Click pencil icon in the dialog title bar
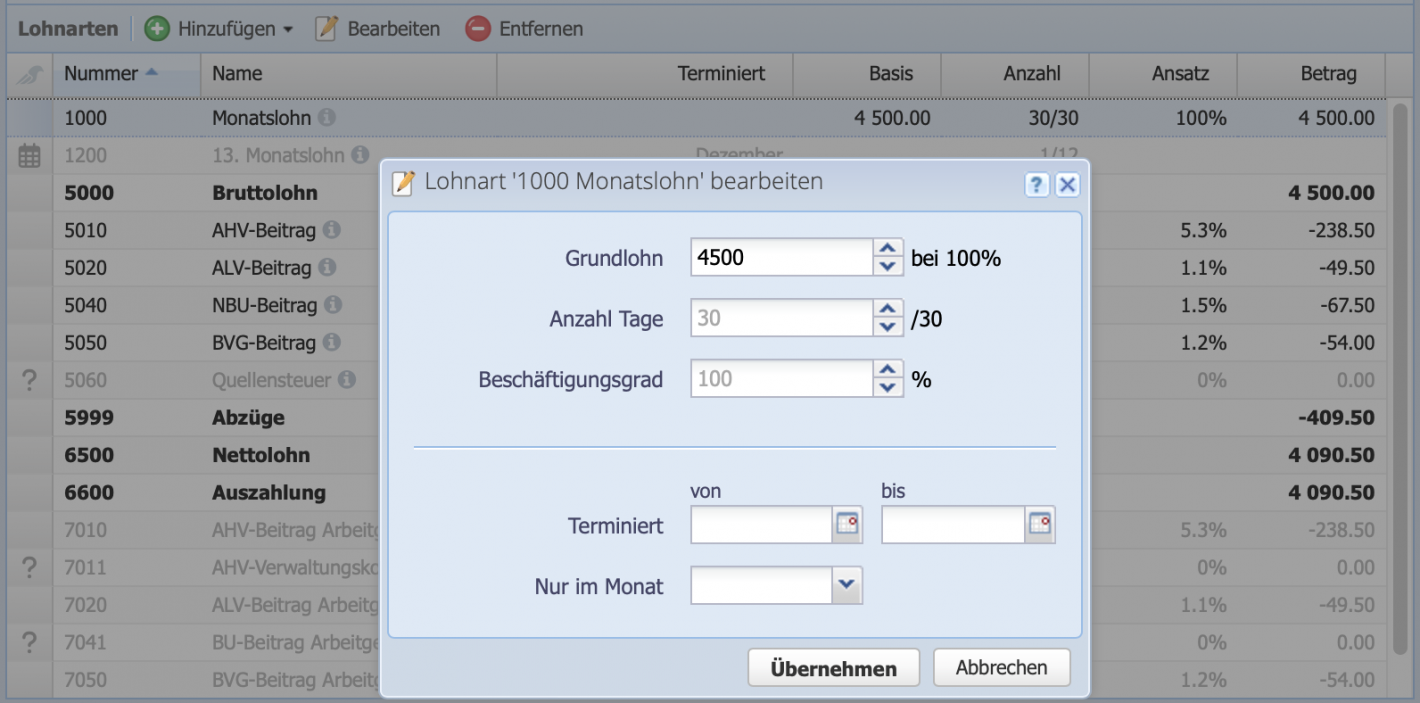1420x703 pixels. [x=402, y=184]
